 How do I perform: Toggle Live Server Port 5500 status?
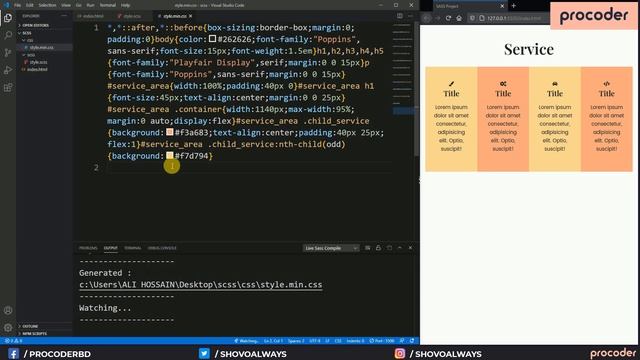coord(382,341)
